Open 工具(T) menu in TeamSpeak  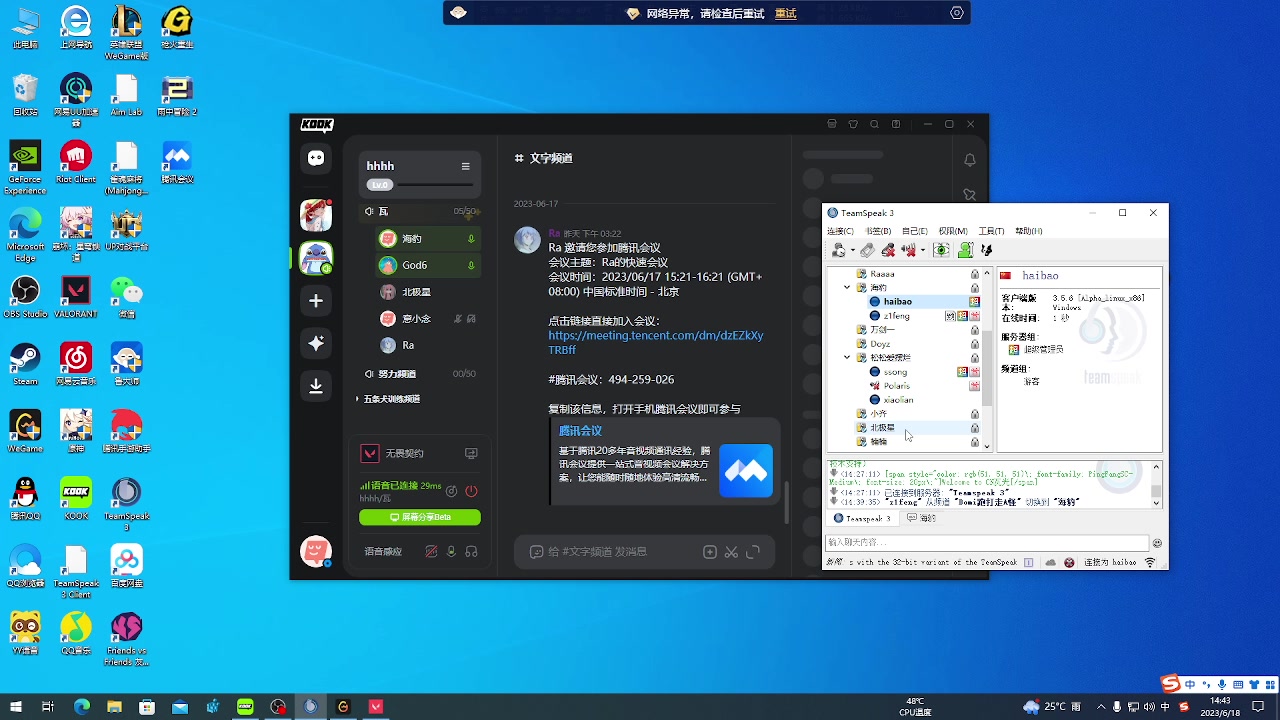tap(991, 231)
